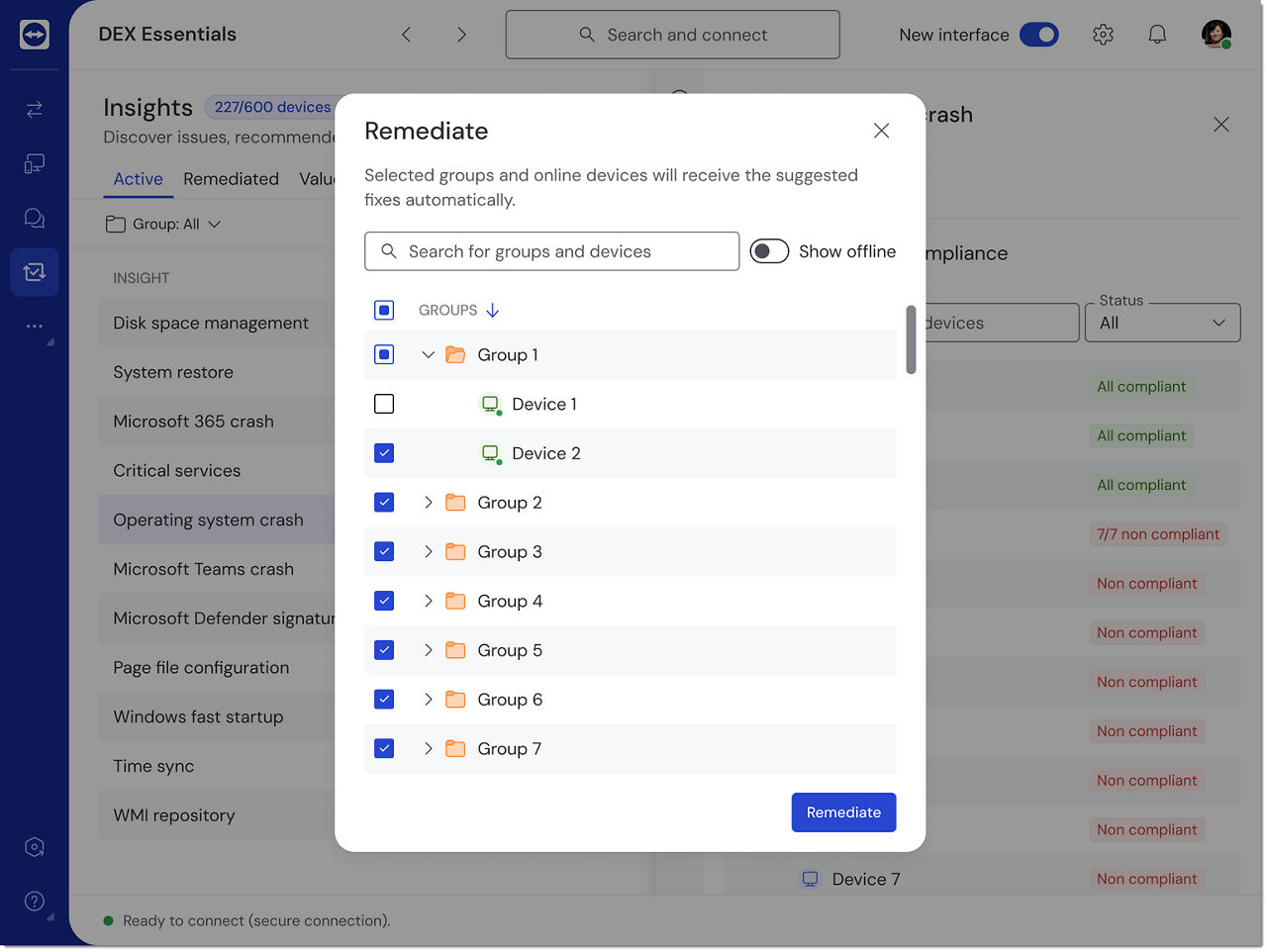The height and width of the screenshot is (952, 1267).
Task: Click the Groups sort arrow
Action: pyautogui.click(x=492, y=311)
